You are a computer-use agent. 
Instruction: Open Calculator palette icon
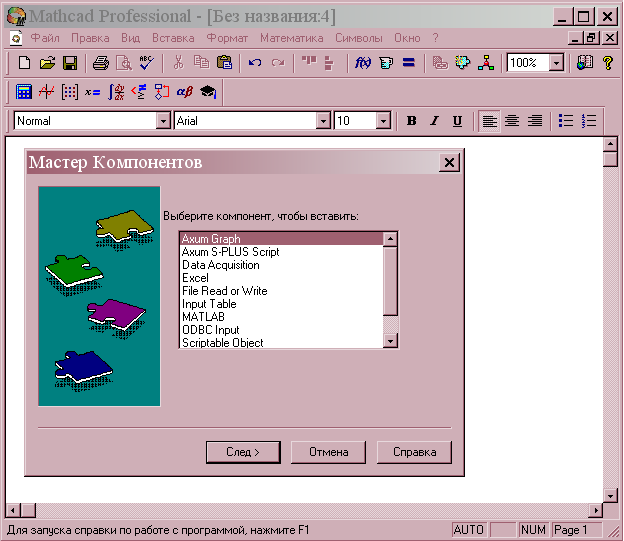coord(24,92)
